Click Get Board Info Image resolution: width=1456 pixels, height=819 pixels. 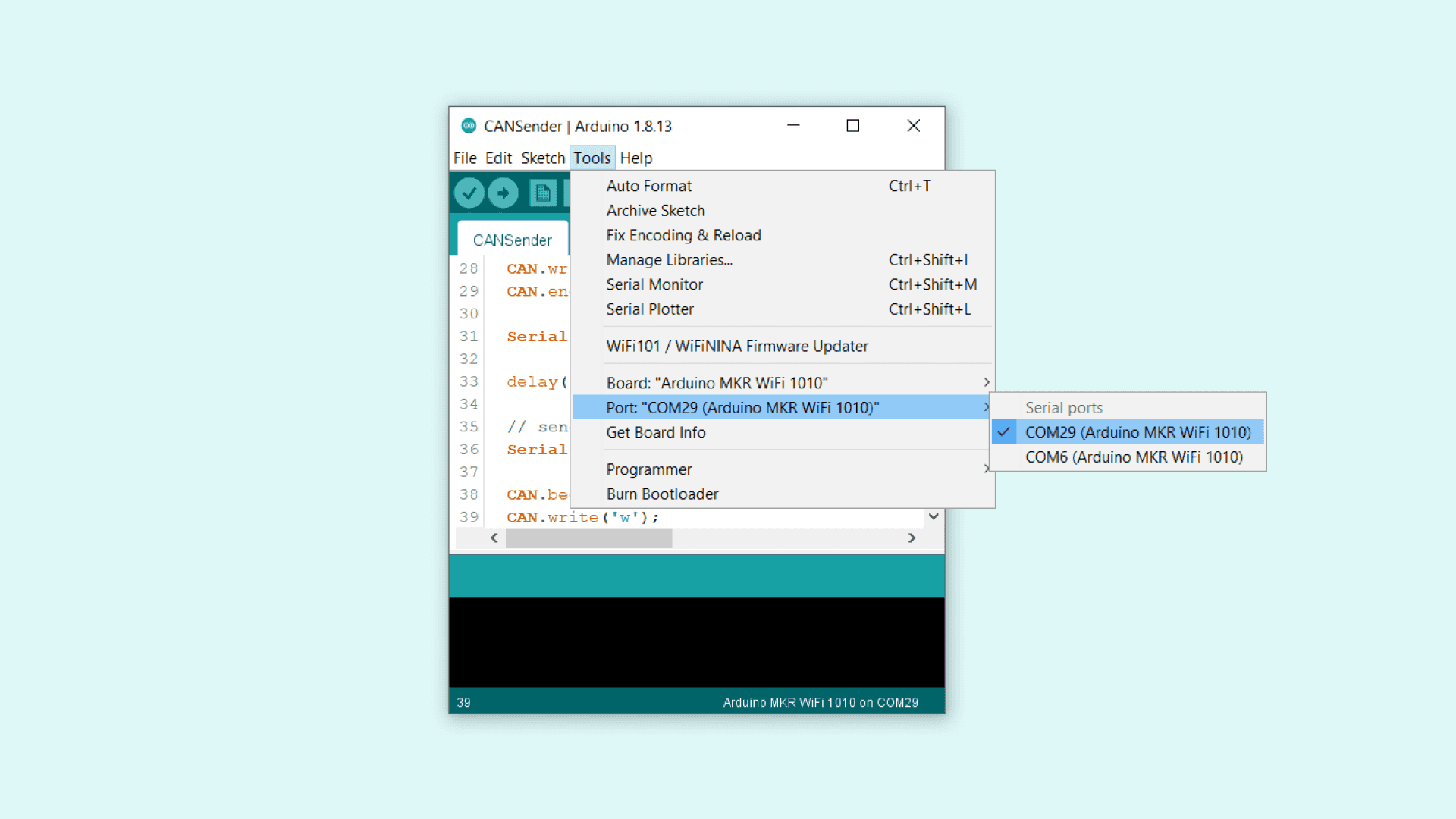coord(656,432)
